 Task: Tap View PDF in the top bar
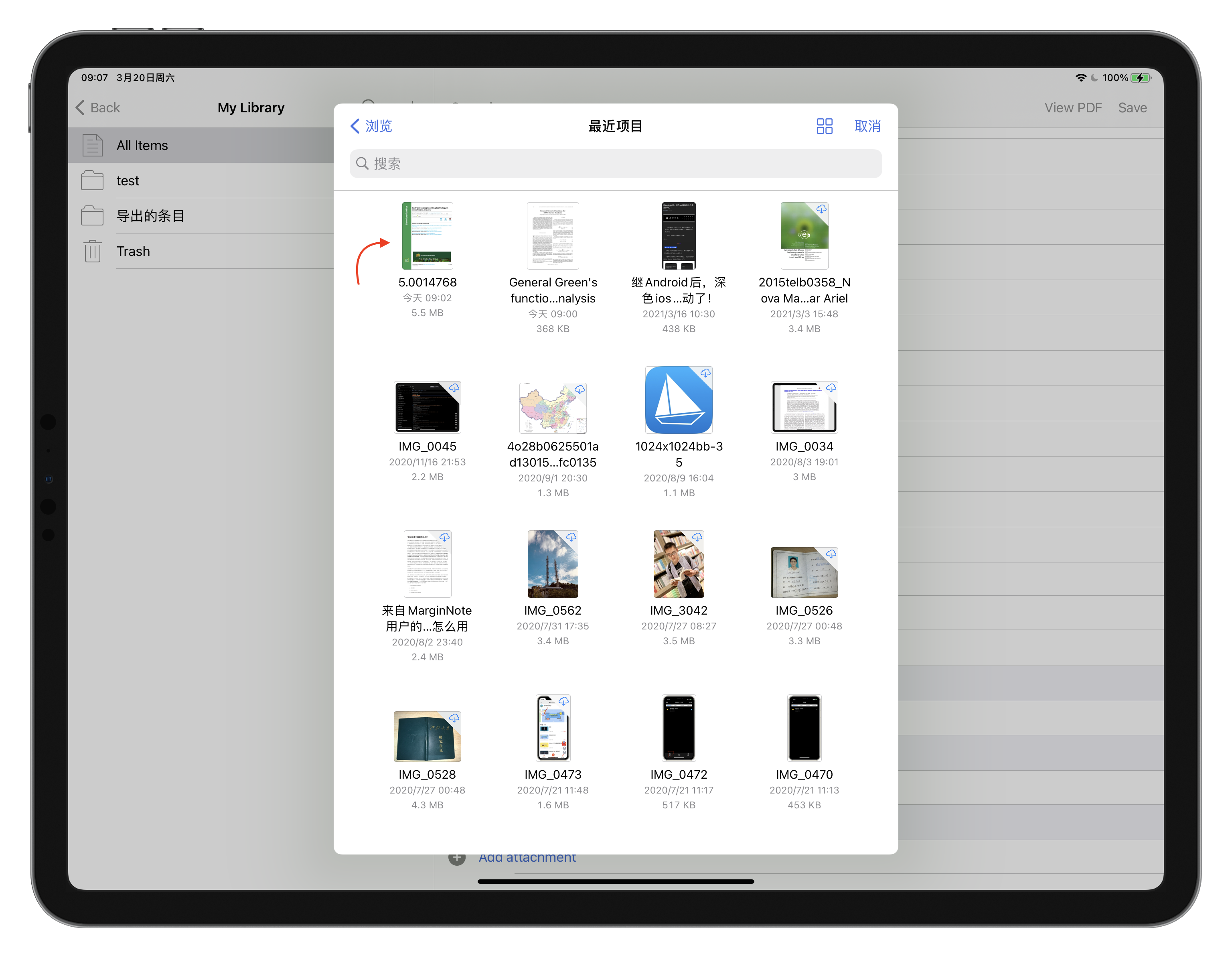coord(1073,108)
